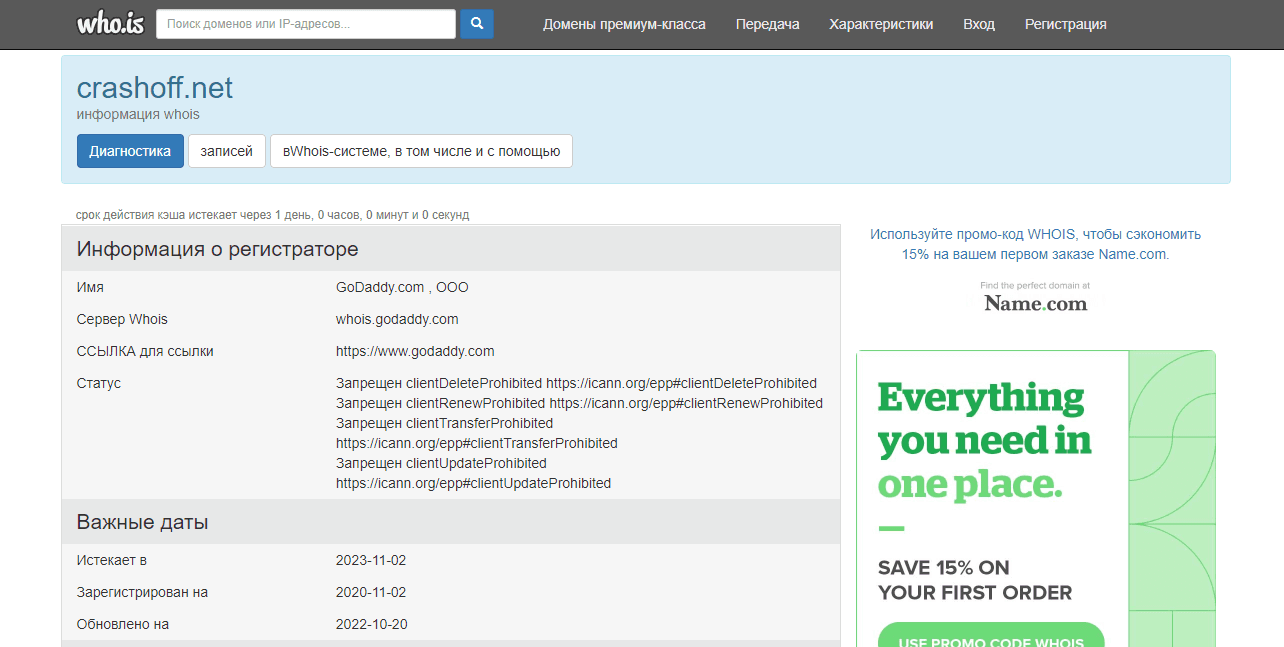Click the Важные даты section header
This screenshot has width=1284, height=647.
142,522
